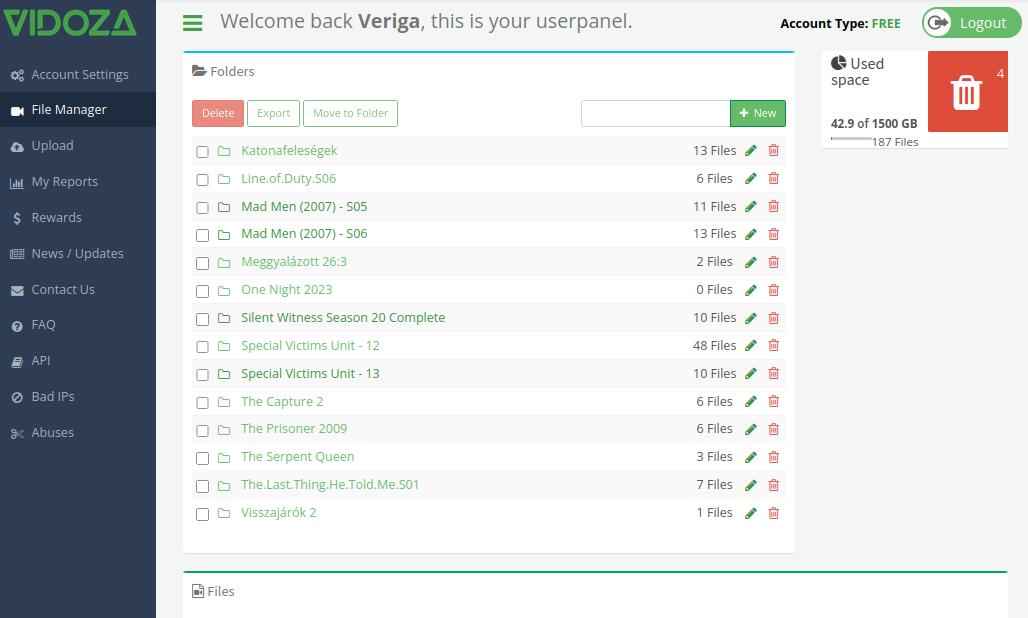Viewport: 1028px width, 618px height.
Task: Click the hamburger menu icon
Action: pos(192,23)
